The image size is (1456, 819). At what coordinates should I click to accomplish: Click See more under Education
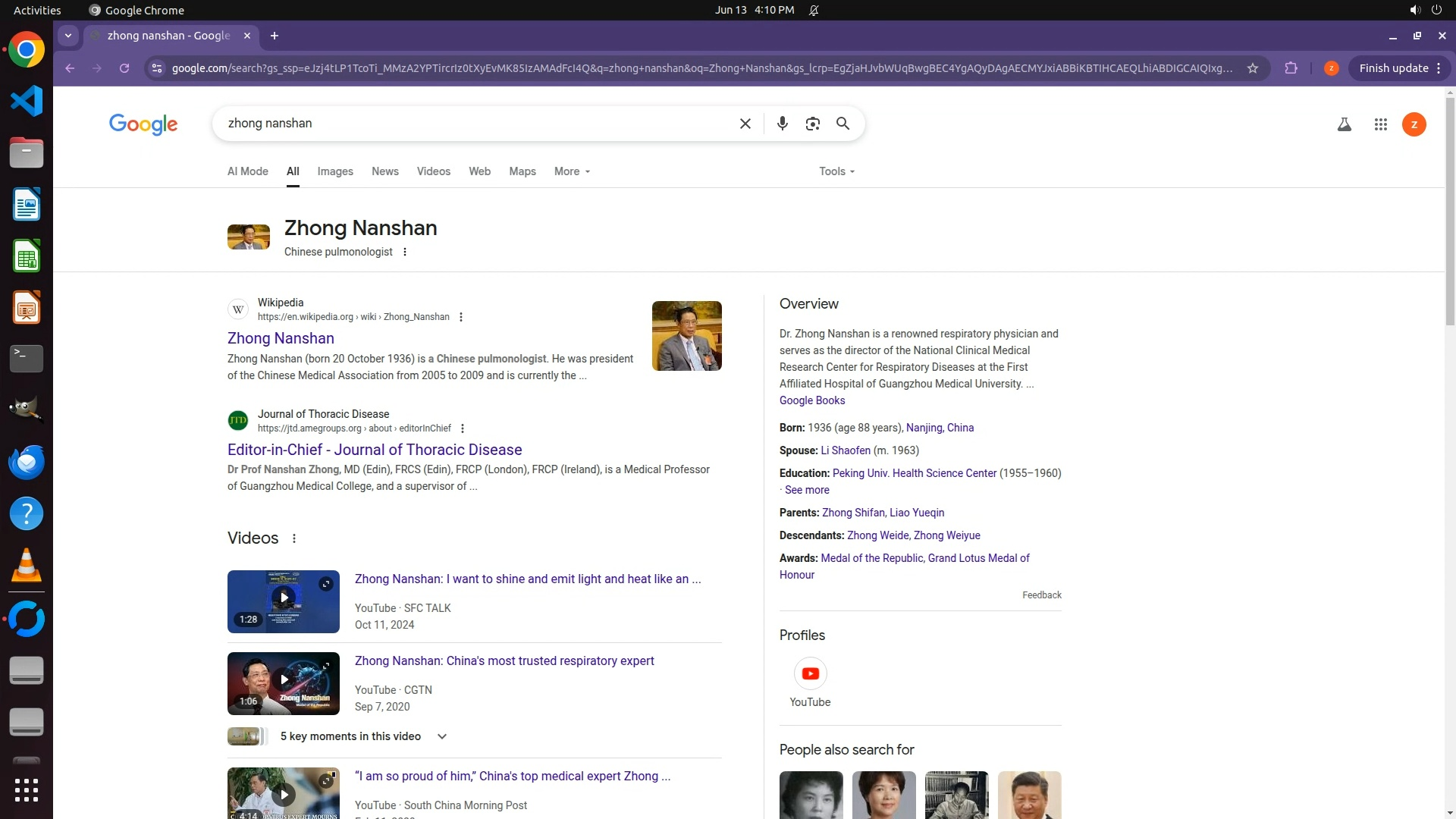click(x=807, y=490)
